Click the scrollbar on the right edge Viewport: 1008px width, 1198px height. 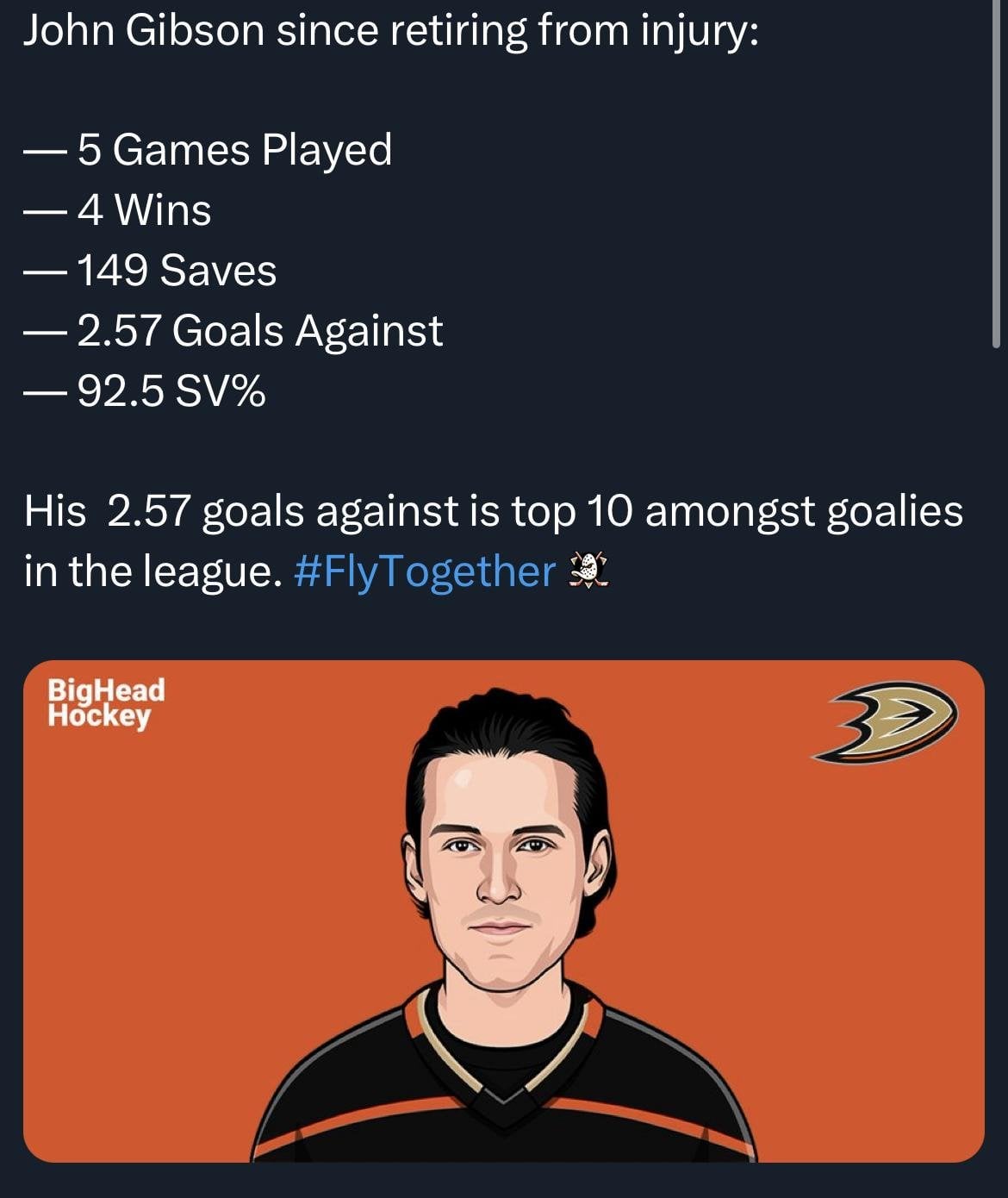pos(996,172)
